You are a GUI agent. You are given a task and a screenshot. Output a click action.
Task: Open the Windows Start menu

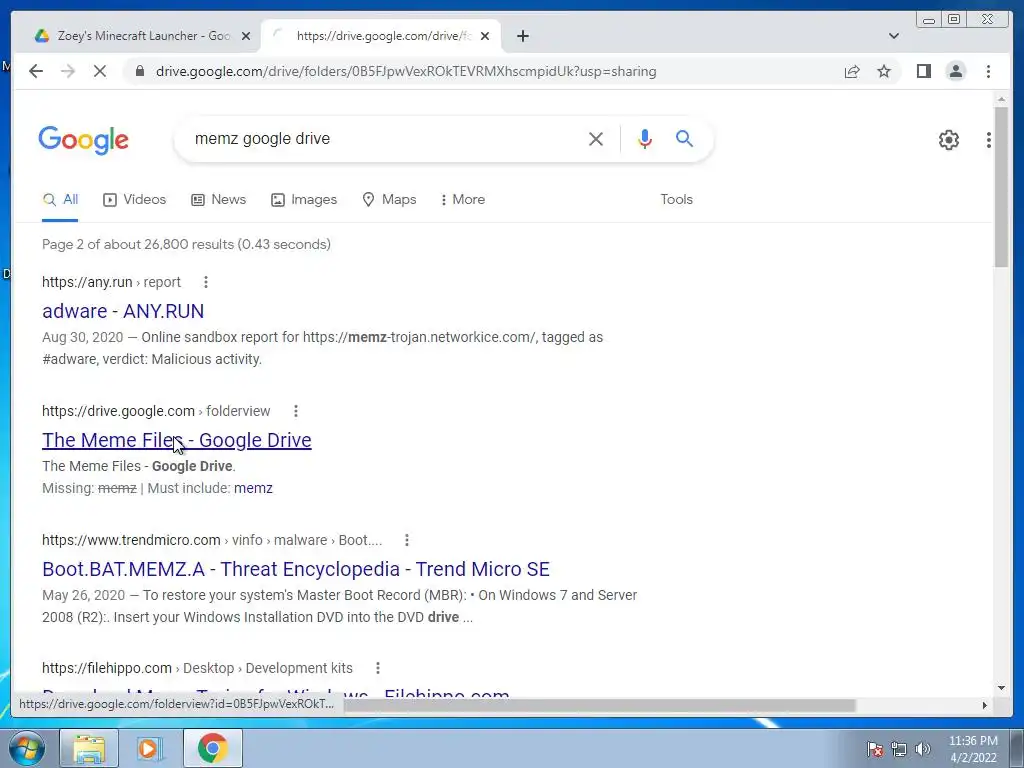26,748
